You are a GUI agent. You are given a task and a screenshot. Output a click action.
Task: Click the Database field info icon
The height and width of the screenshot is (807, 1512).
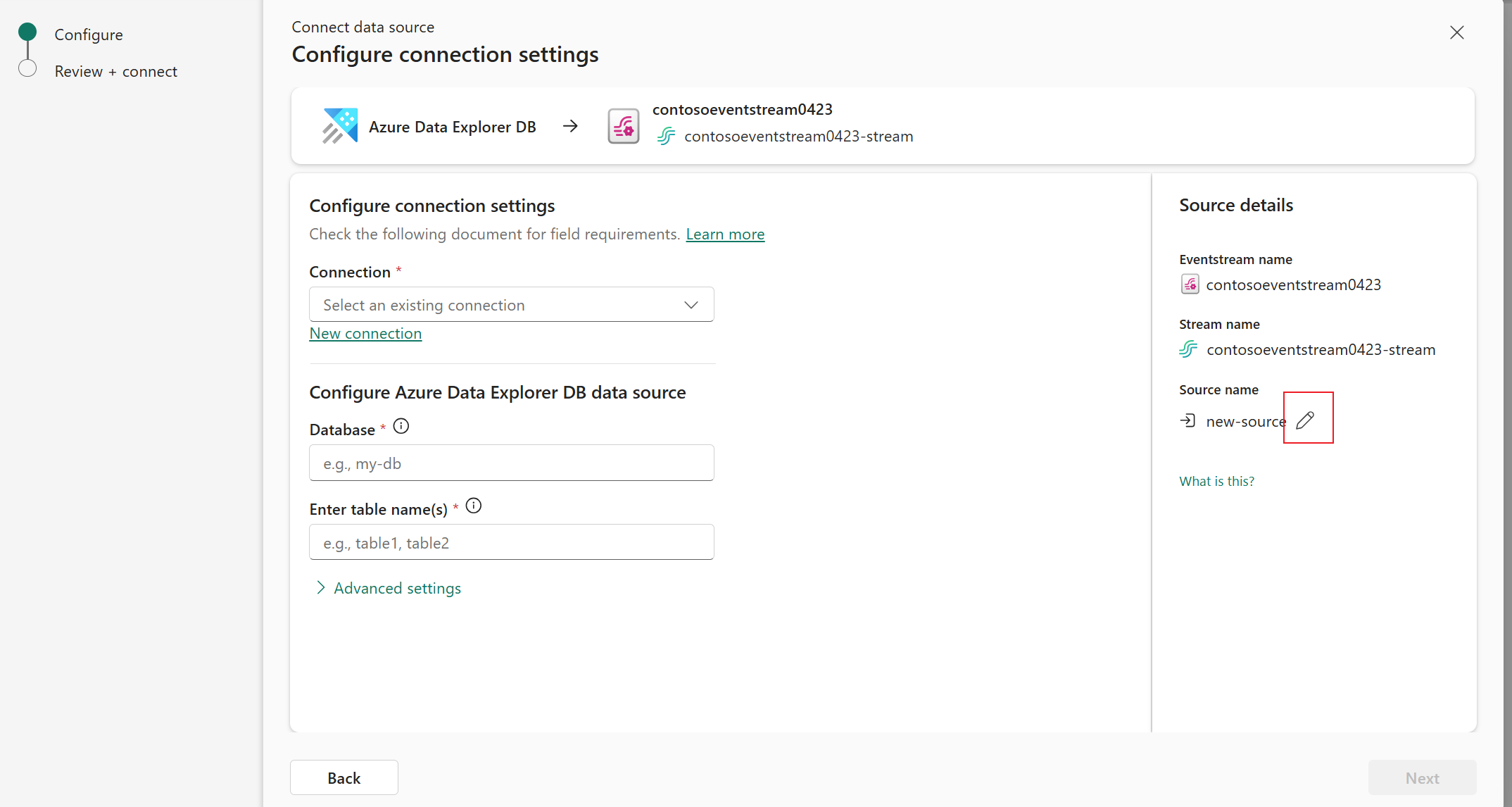click(x=401, y=426)
